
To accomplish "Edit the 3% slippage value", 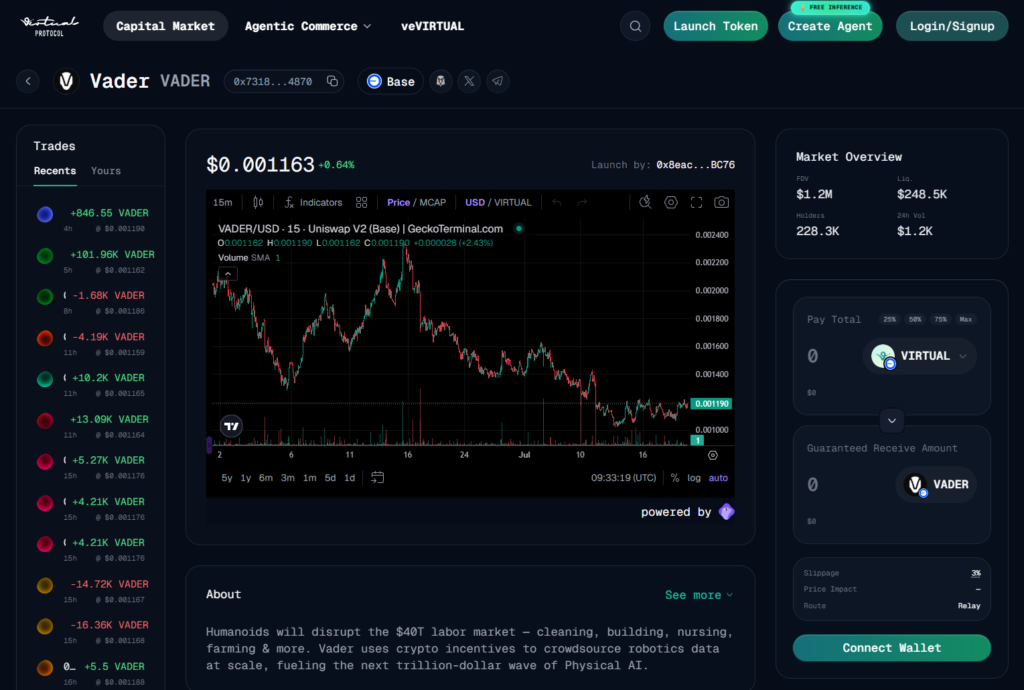I will [x=976, y=573].
